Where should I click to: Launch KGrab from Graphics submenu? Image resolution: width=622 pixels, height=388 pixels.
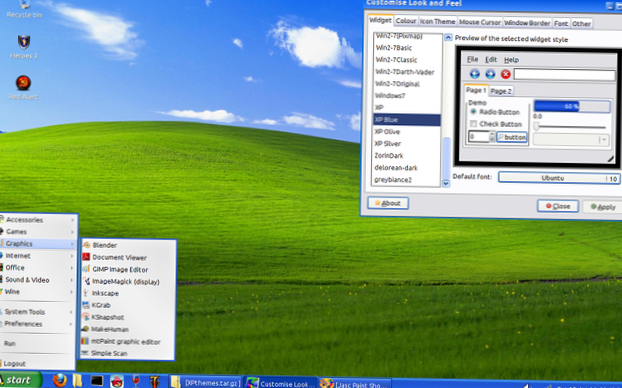pyautogui.click(x=128, y=305)
